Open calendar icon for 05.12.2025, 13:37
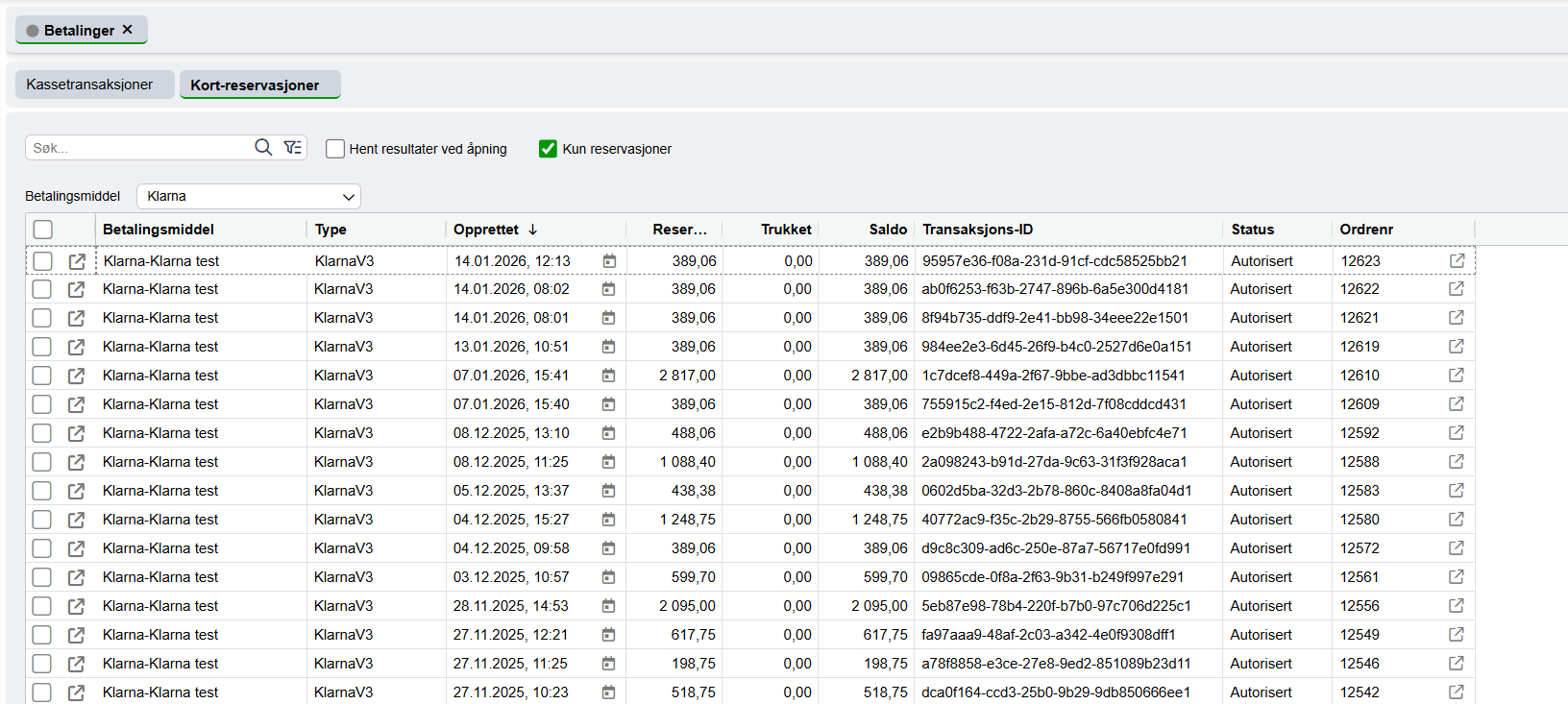1568x704 pixels. 608,491
